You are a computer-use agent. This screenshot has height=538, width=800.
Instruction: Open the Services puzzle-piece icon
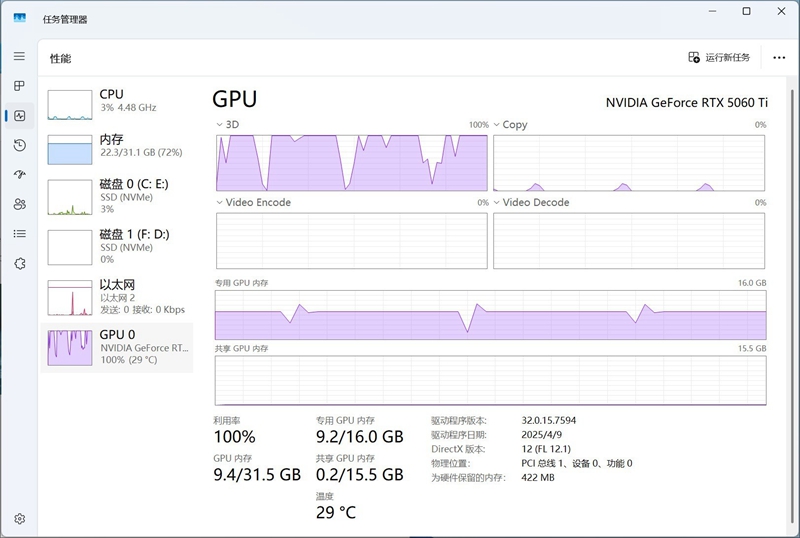click(x=19, y=263)
